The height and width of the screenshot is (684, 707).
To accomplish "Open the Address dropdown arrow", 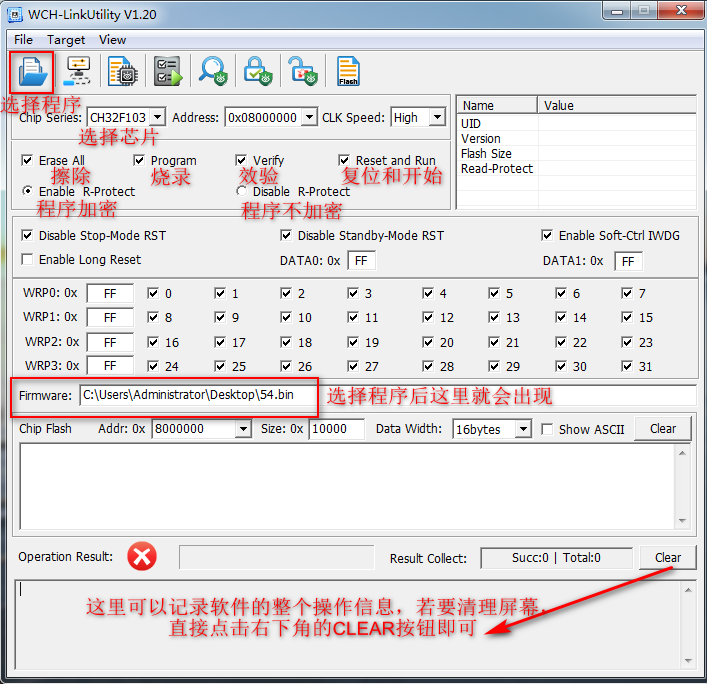I will click(x=309, y=117).
